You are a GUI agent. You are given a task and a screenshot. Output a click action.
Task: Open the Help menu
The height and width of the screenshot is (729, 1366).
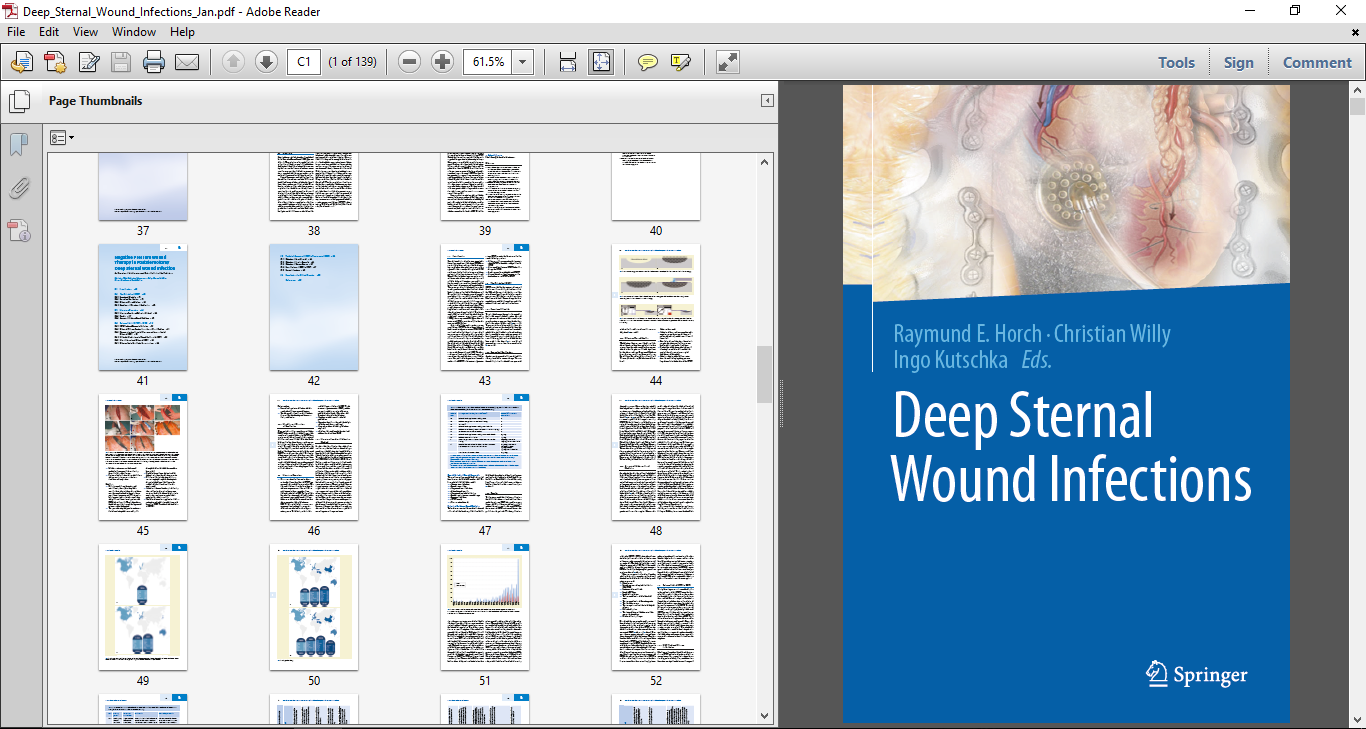(x=182, y=32)
